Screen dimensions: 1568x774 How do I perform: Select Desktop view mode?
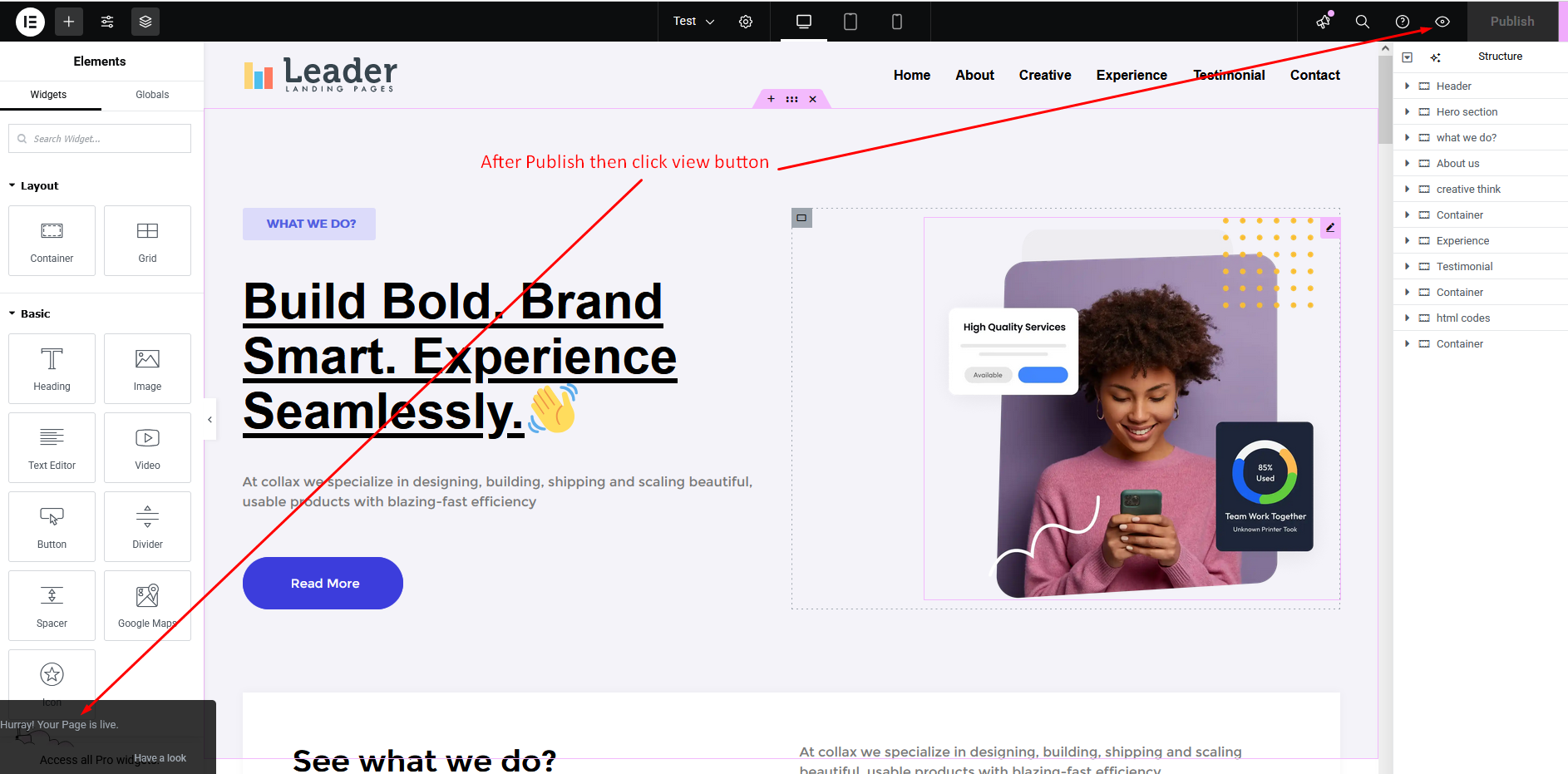(x=804, y=22)
